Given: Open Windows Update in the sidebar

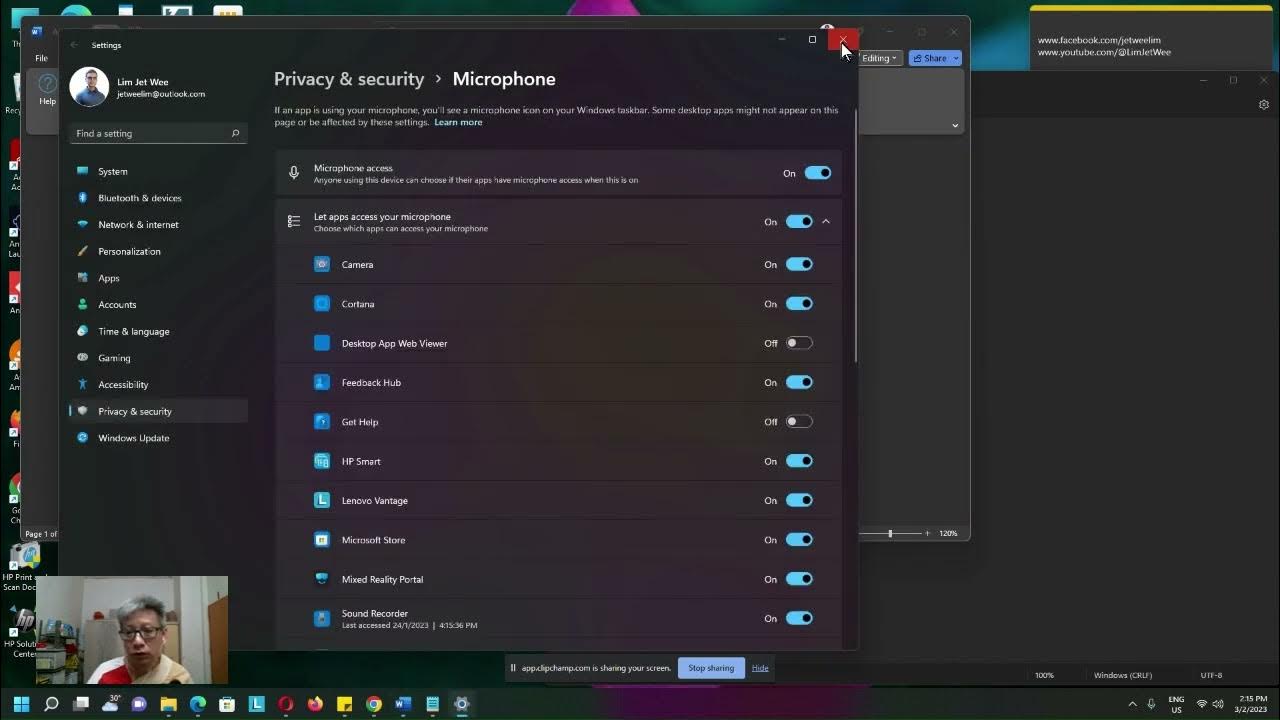Looking at the screenshot, I should coord(158,438).
